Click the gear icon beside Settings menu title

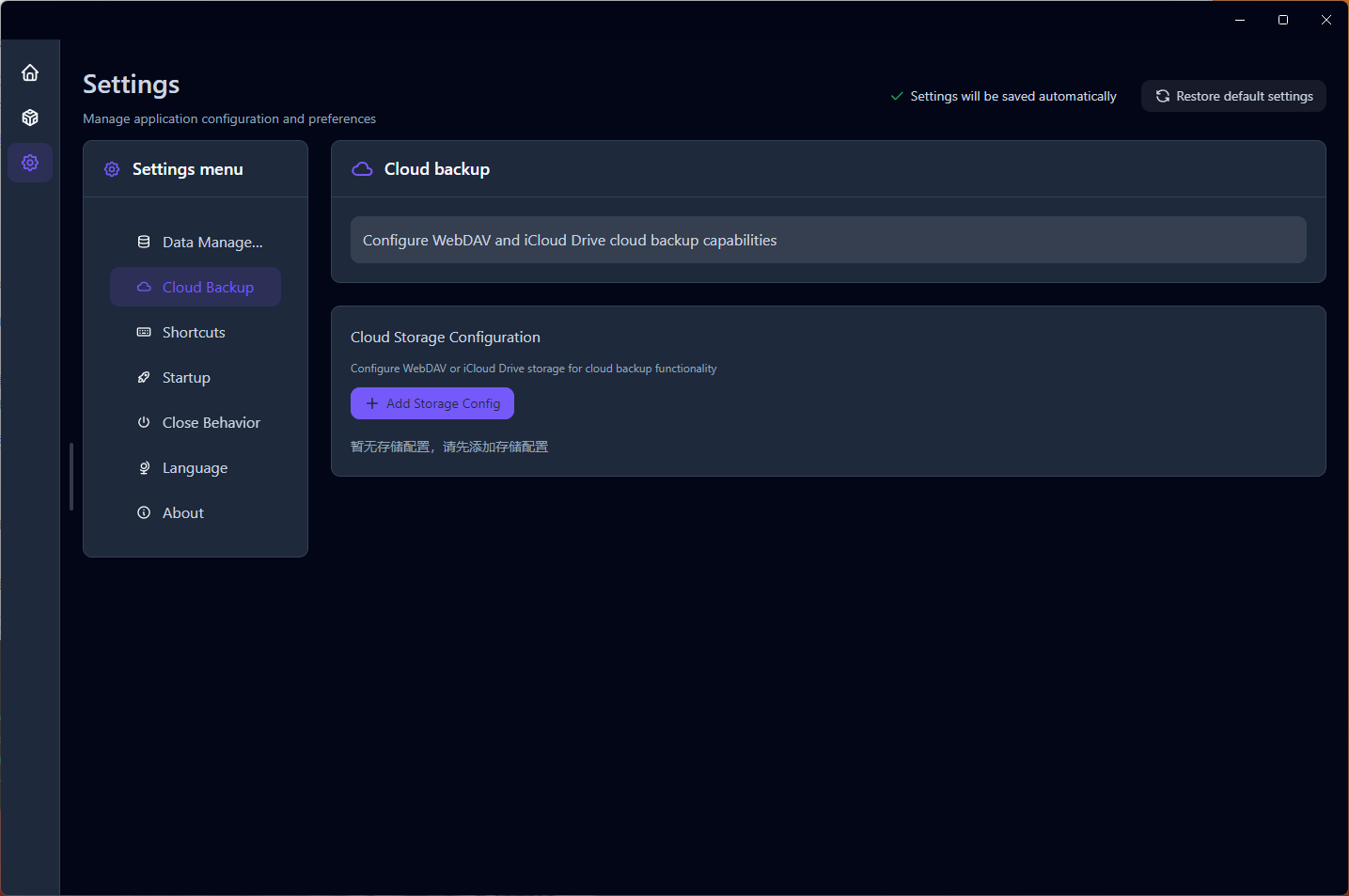[x=112, y=169]
